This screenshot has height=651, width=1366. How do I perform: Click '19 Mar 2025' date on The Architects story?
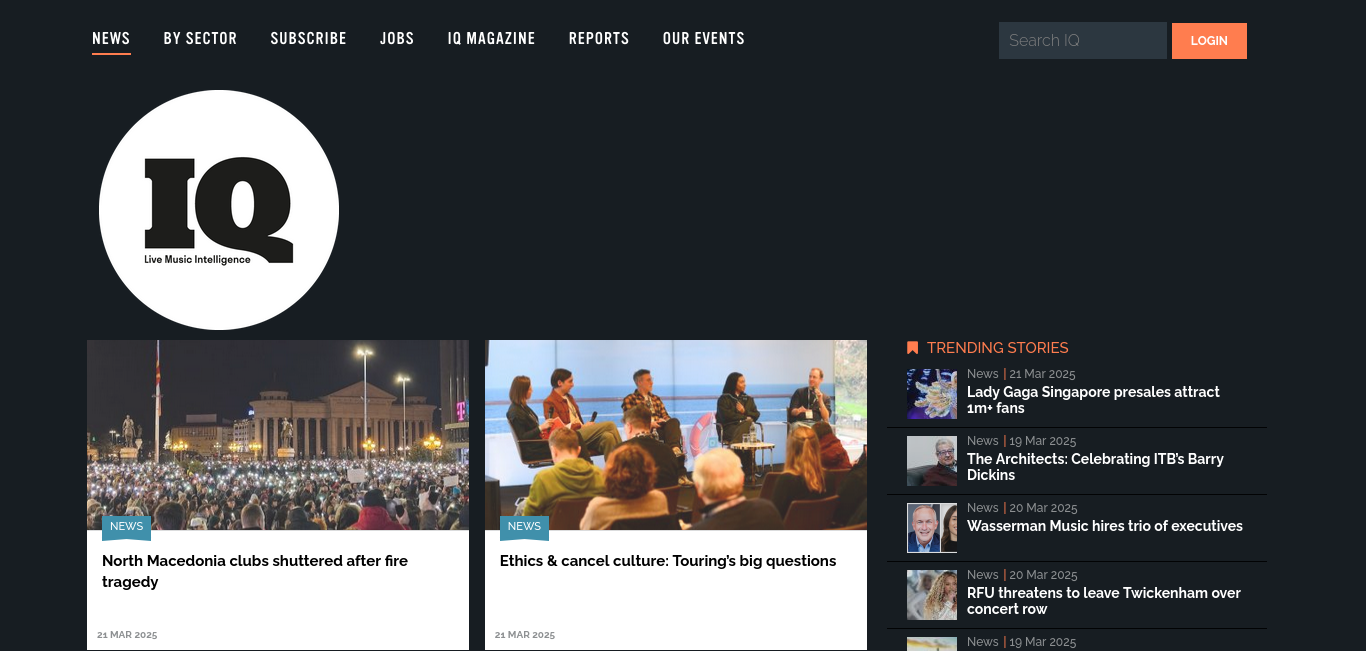click(x=1043, y=441)
